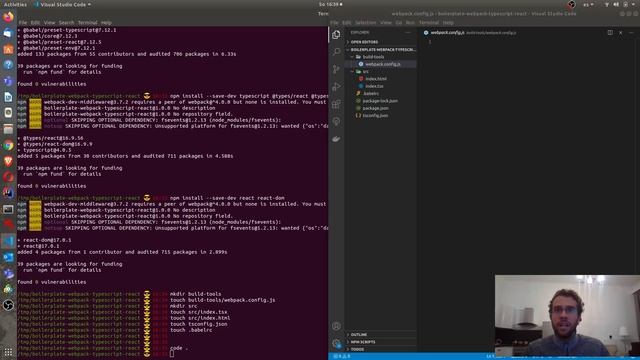The image size is (640, 360).
Task: Collapse the src folder
Action: click(381, 71)
